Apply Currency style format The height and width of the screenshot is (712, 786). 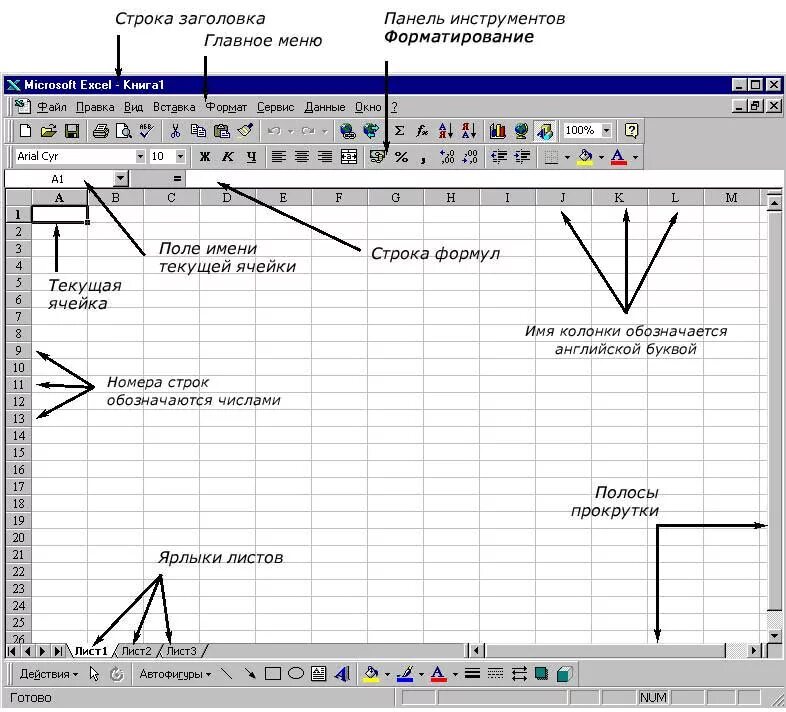click(377, 157)
